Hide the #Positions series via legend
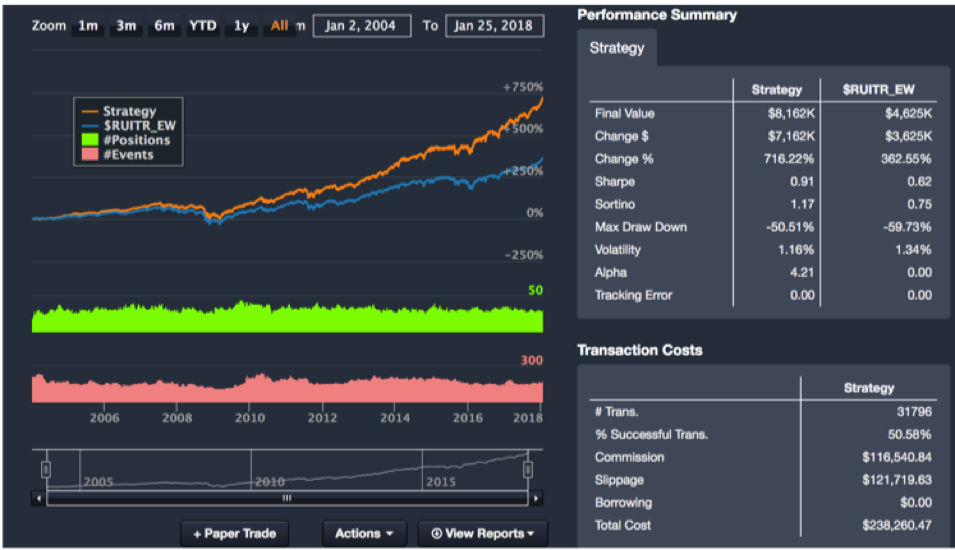 pos(135,140)
